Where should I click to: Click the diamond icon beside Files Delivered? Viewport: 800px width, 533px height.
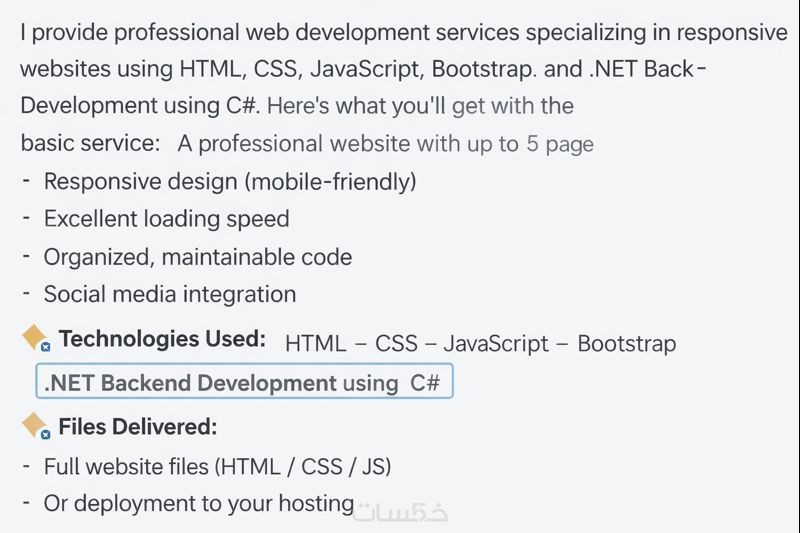(35, 426)
